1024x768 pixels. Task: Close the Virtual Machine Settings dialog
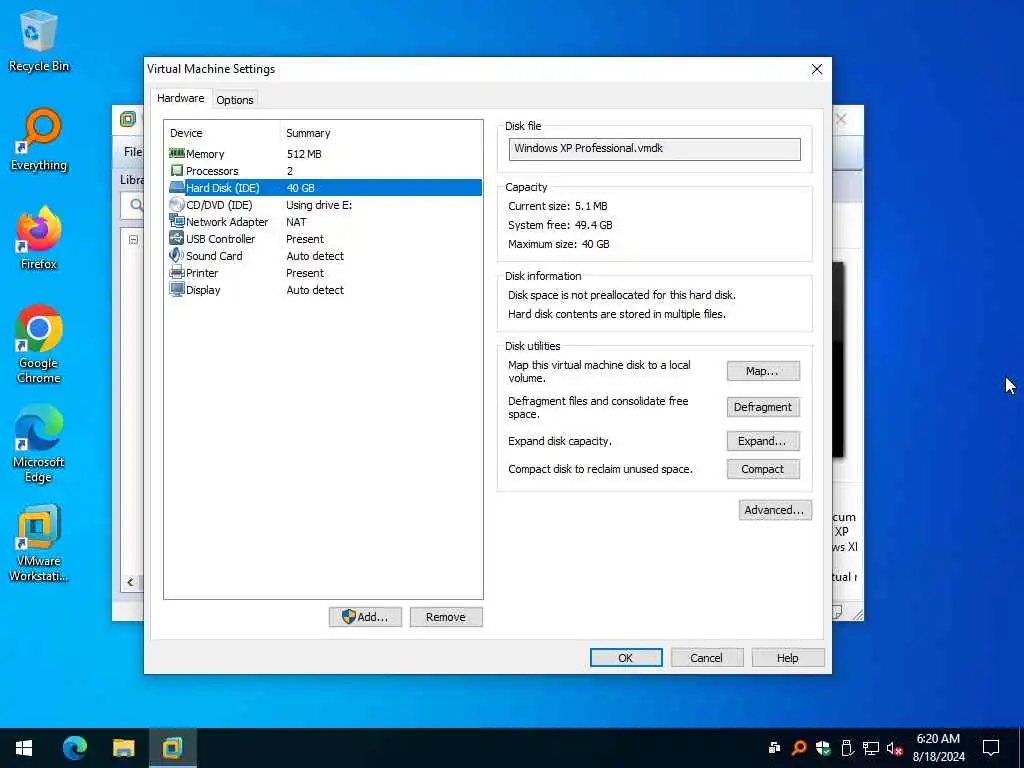tap(816, 69)
